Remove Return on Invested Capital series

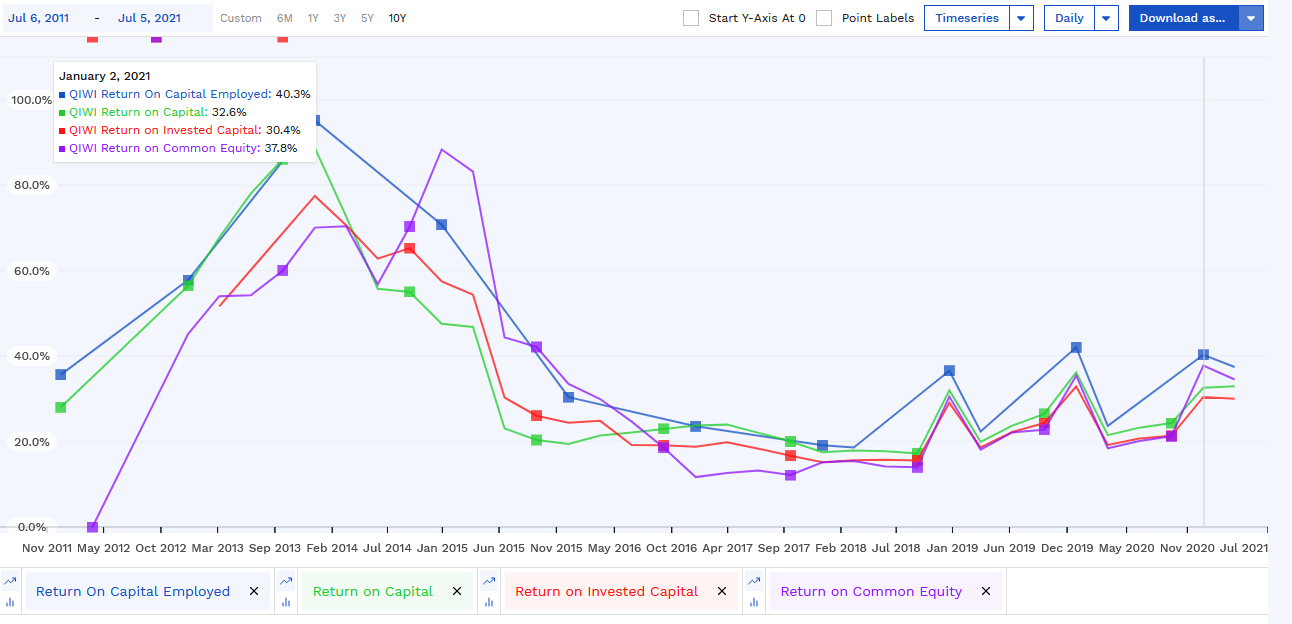pyautogui.click(x=722, y=592)
